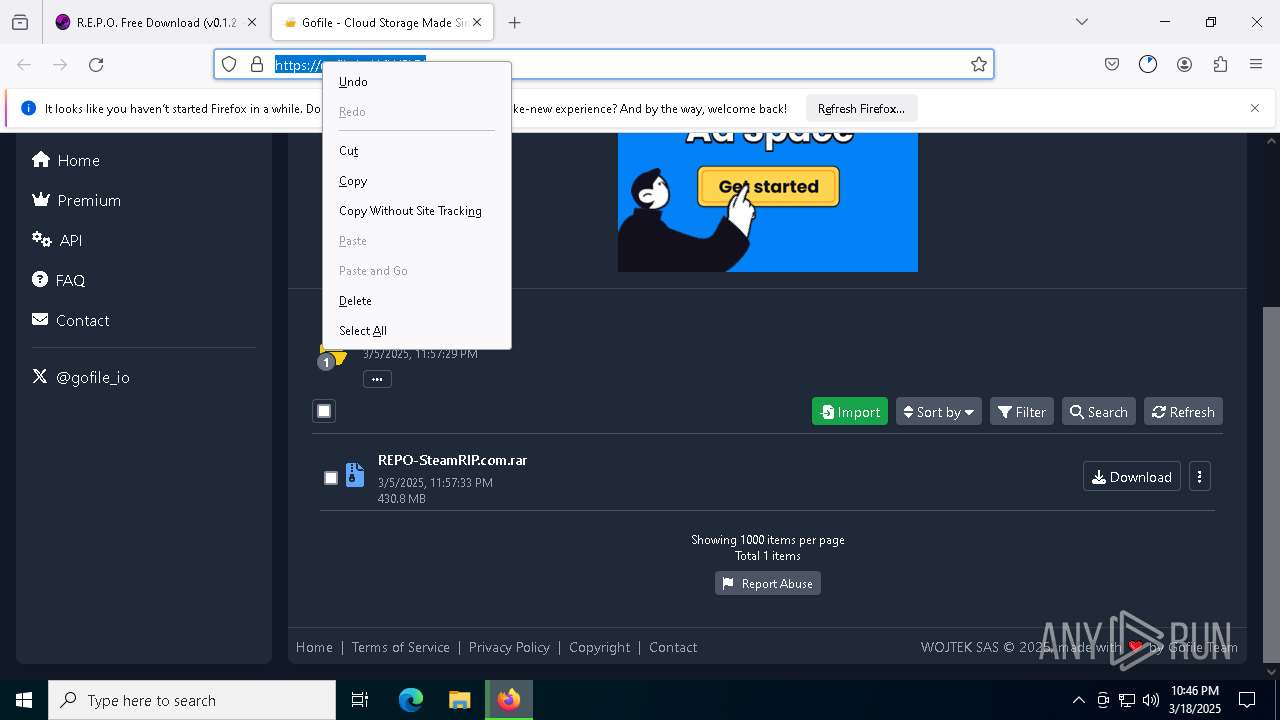
Task: Open a new tab with plus icon
Action: [x=514, y=22]
